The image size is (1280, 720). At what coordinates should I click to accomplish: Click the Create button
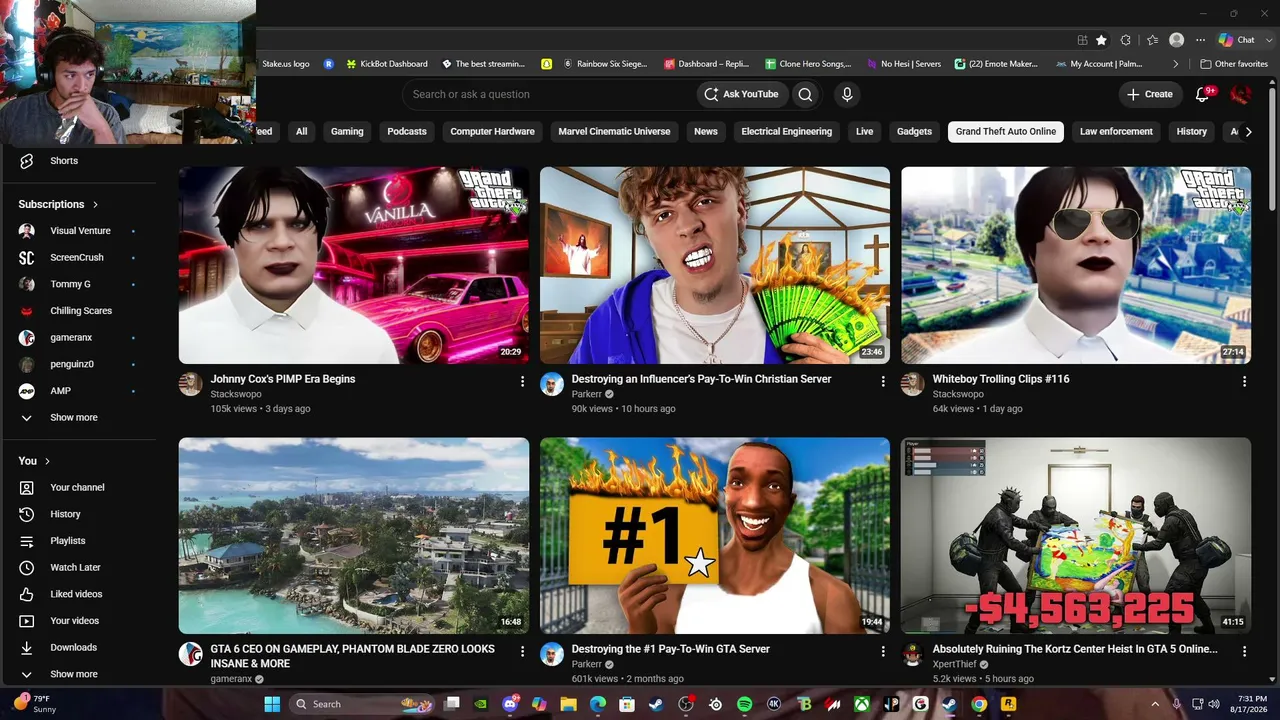pyautogui.click(x=1150, y=94)
